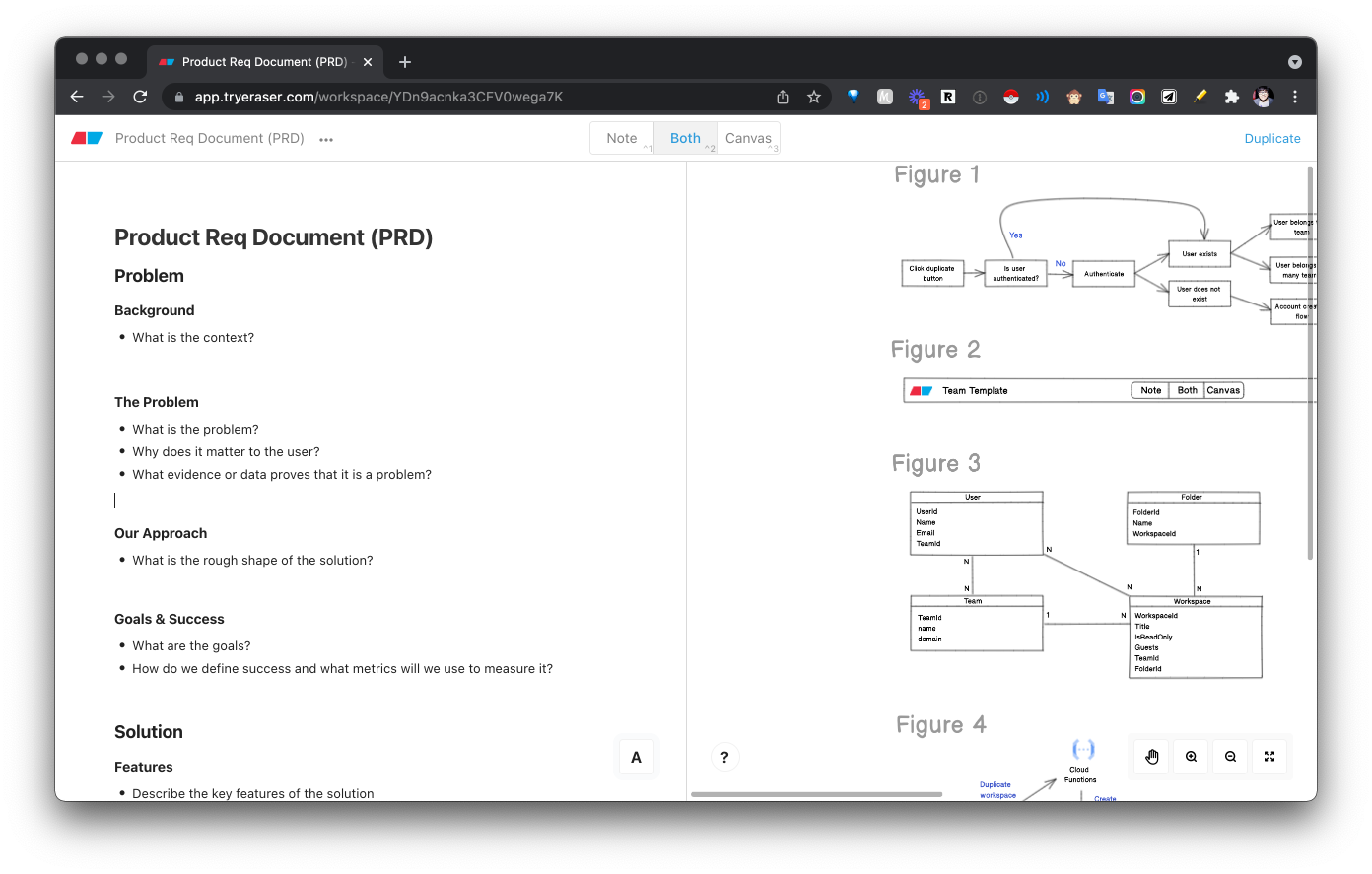Click the colorful circle extension icon

pos(1137,97)
